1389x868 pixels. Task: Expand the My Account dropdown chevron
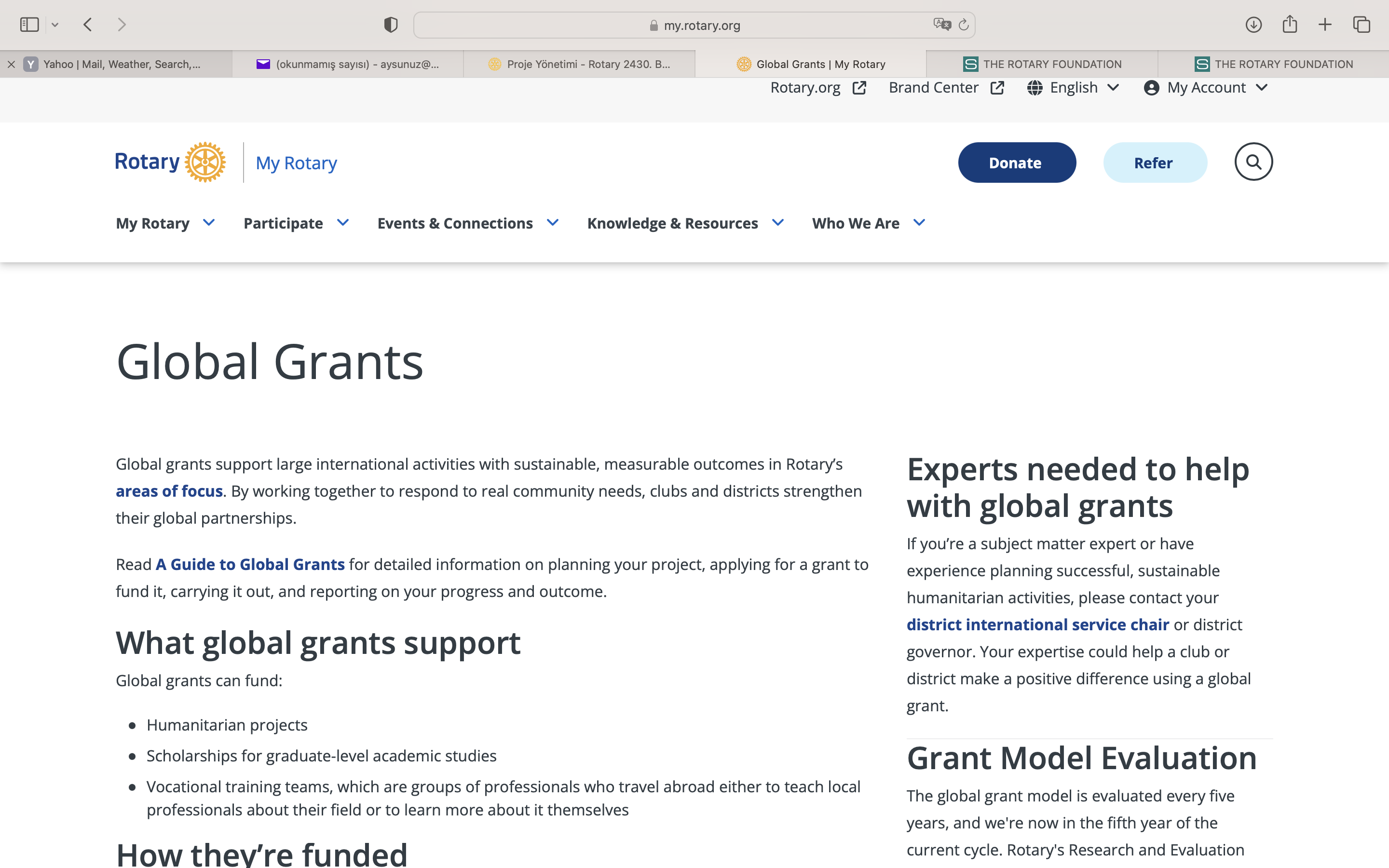[x=1262, y=87]
